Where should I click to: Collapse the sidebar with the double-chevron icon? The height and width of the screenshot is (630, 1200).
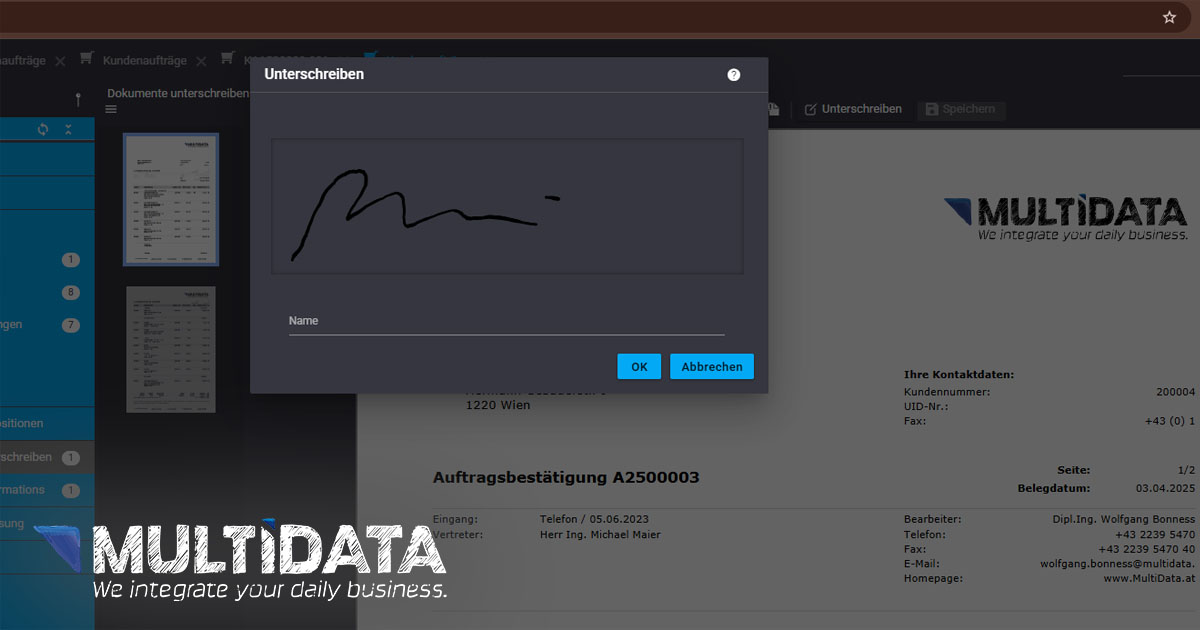click(68, 129)
